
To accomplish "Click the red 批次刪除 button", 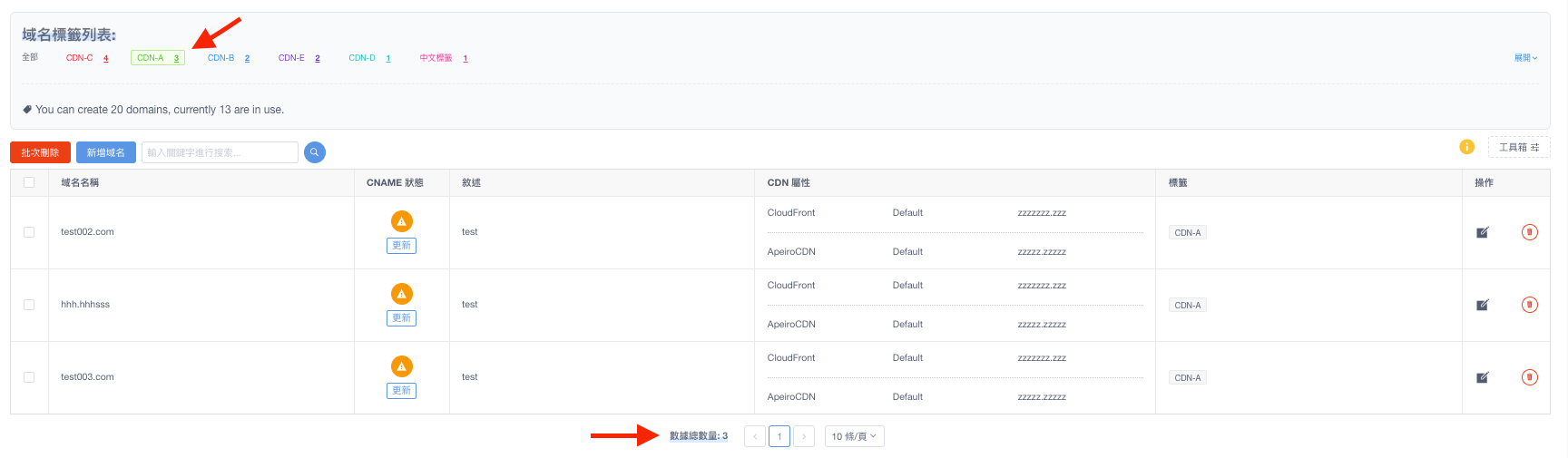I will 40,152.
